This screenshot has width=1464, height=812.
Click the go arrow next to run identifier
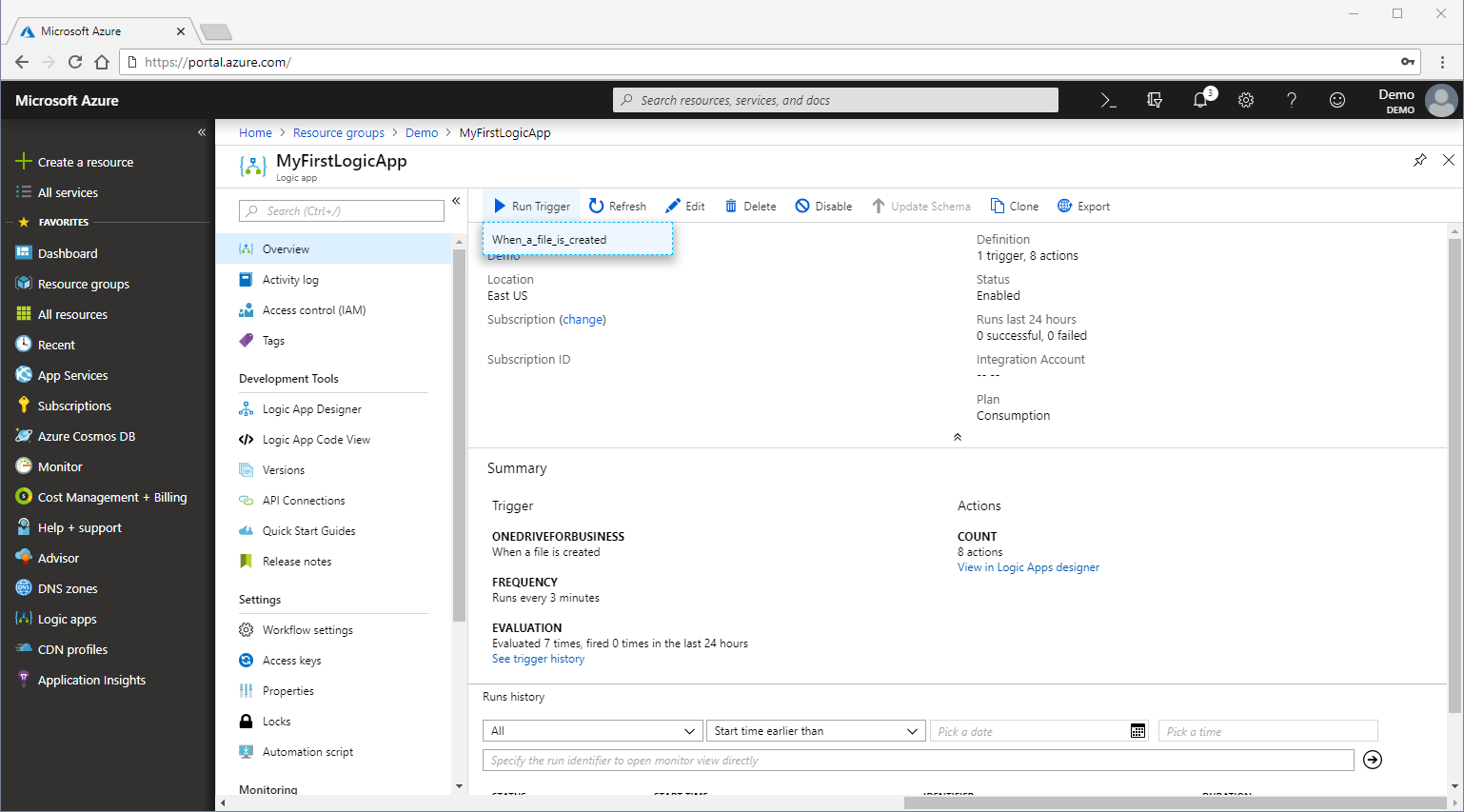click(x=1373, y=760)
